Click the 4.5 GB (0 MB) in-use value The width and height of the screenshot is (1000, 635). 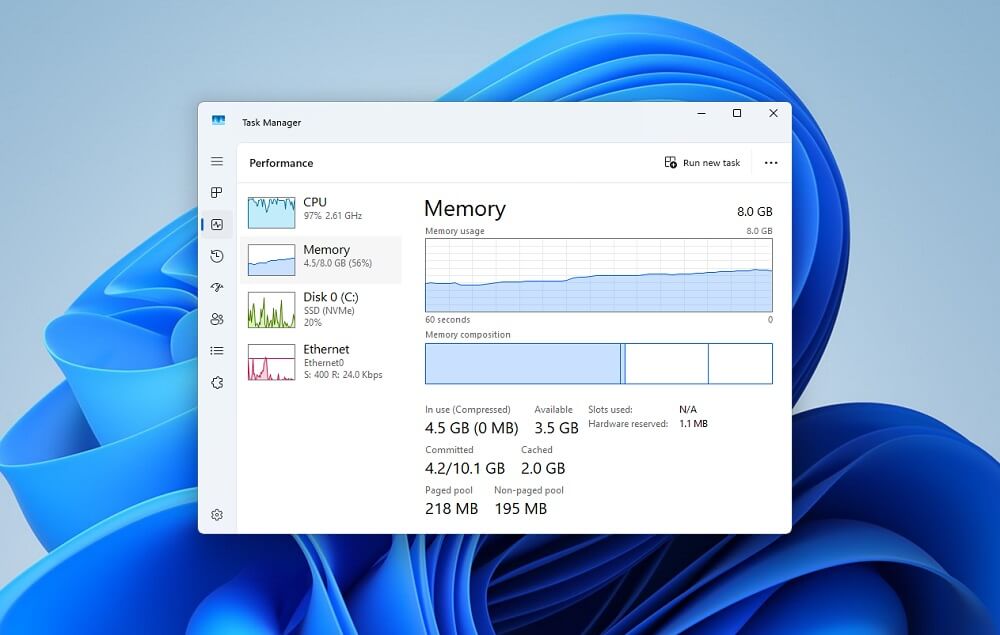pos(471,428)
